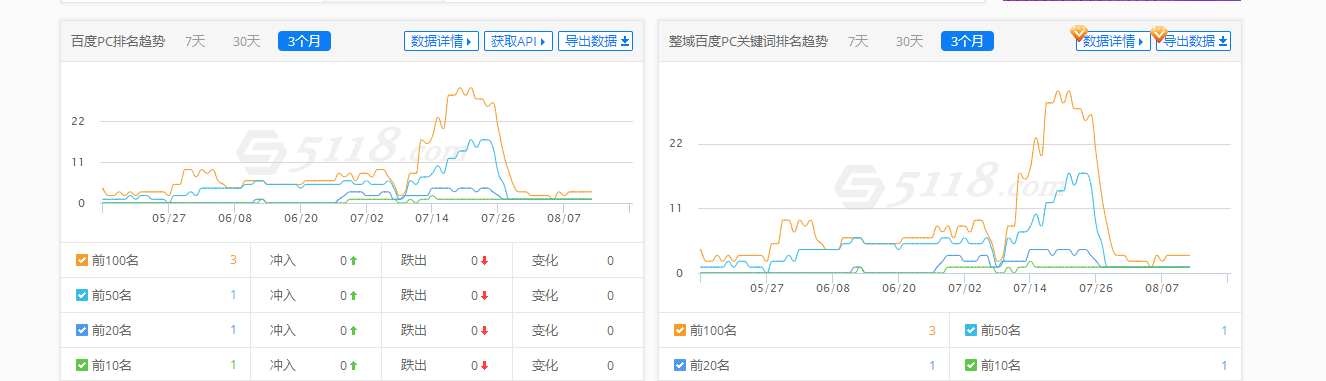
Task: Click 导出数据 in 百度PC排名趋势 panel
Action: click(x=596, y=41)
